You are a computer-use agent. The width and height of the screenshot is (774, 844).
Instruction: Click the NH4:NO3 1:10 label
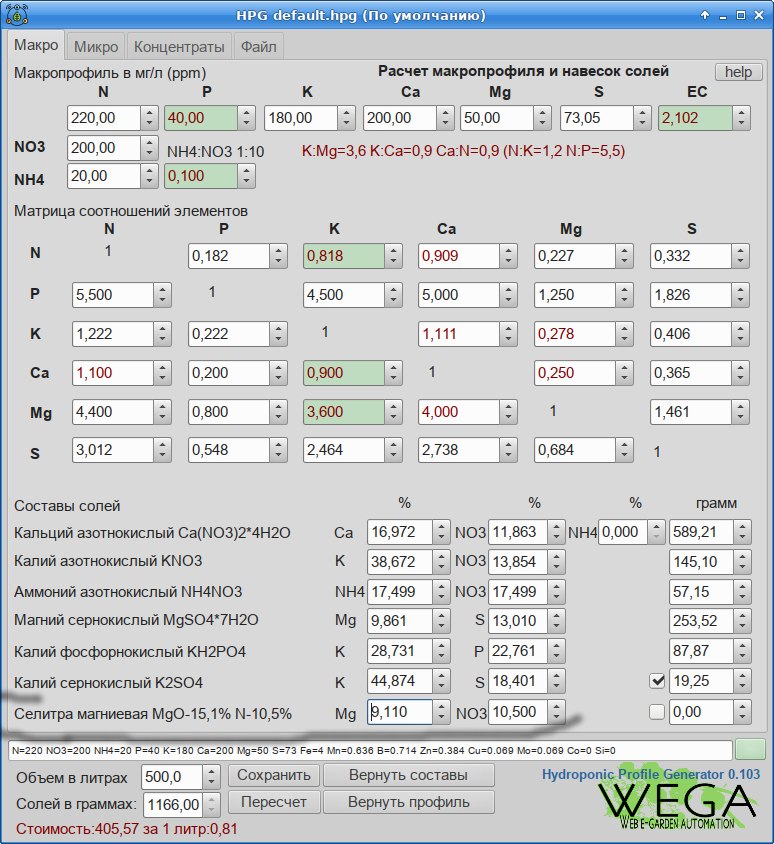[x=215, y=152]
